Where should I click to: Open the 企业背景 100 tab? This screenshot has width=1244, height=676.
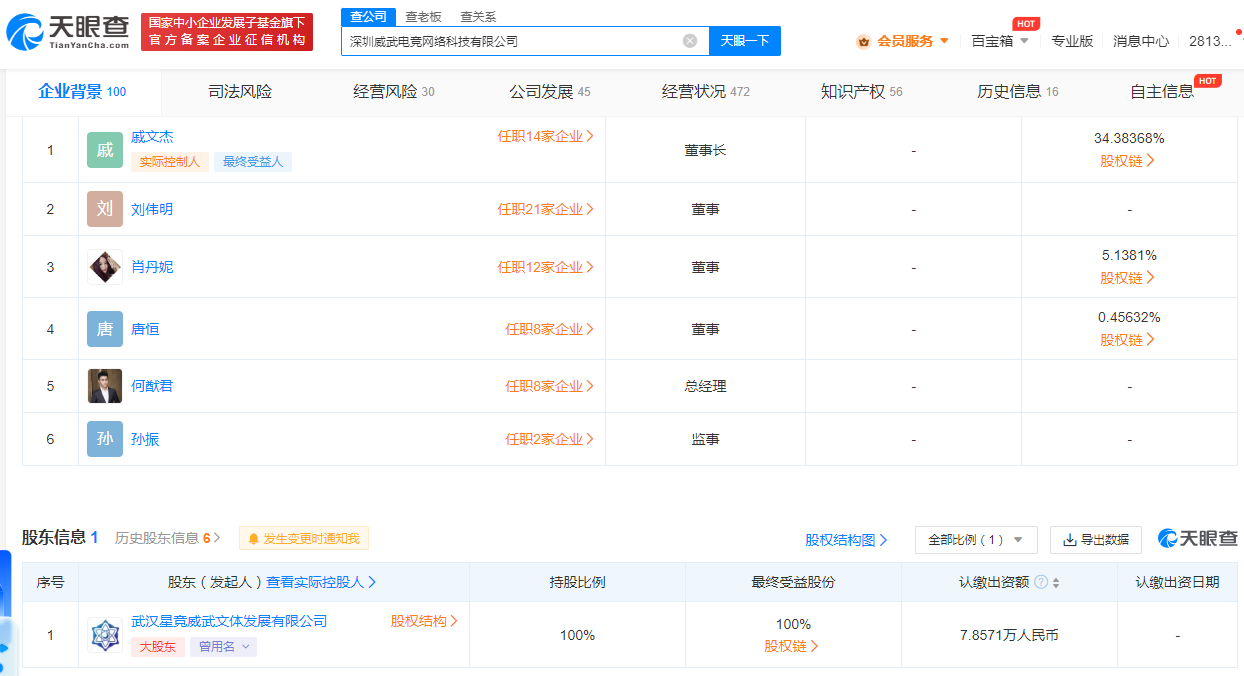point(82,92)
